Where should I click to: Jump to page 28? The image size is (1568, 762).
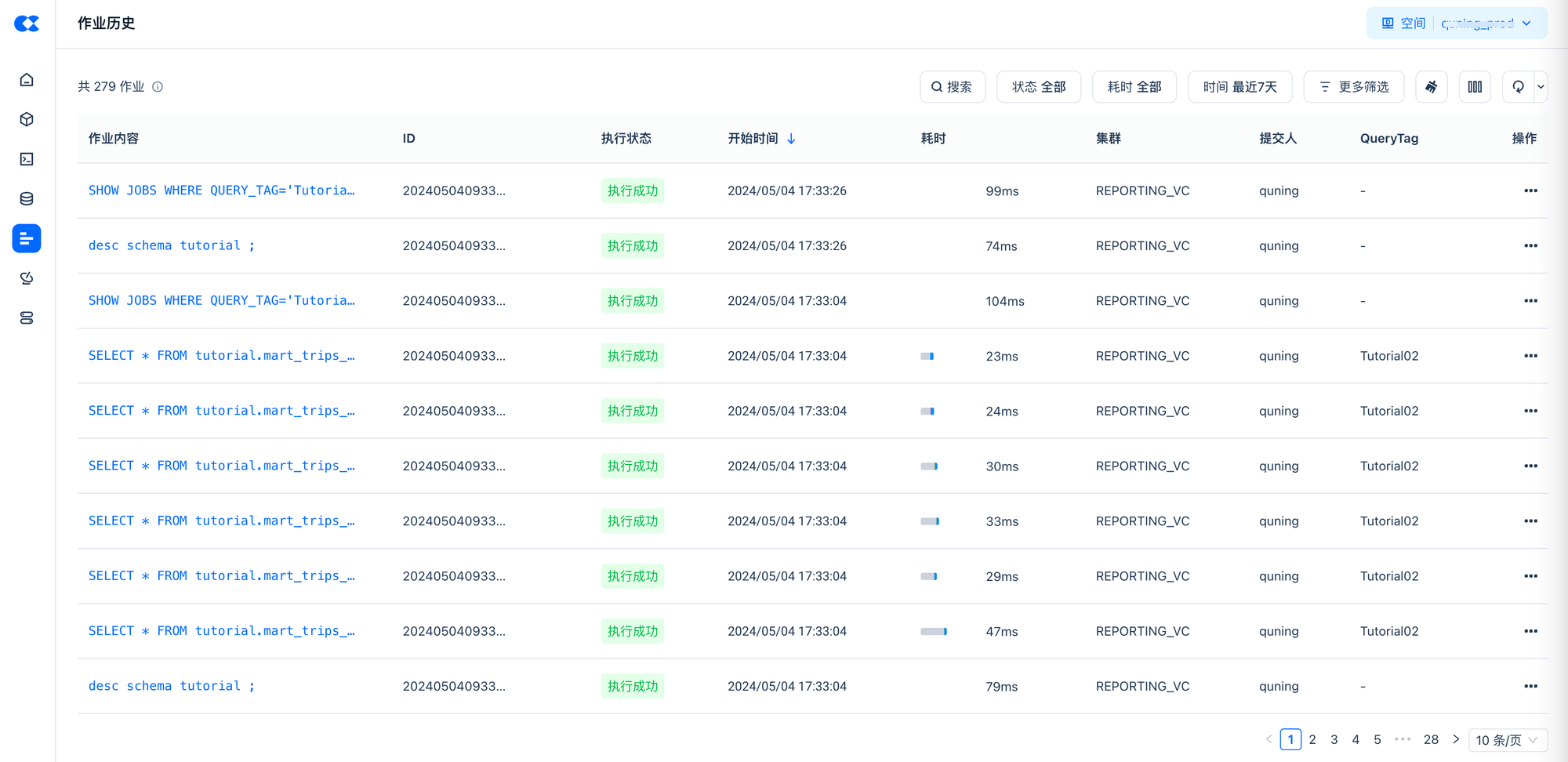(1431, 739)
